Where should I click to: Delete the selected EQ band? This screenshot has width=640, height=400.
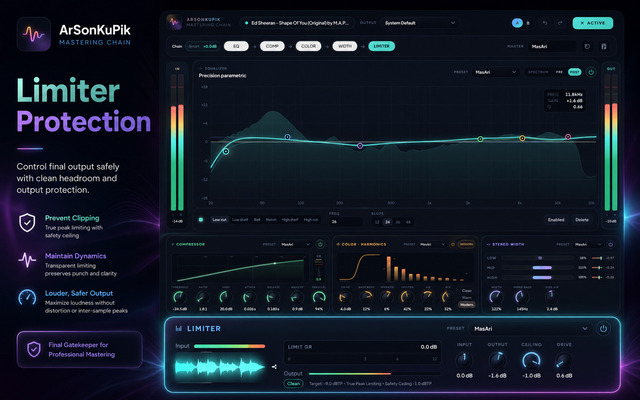coord(582,220)
